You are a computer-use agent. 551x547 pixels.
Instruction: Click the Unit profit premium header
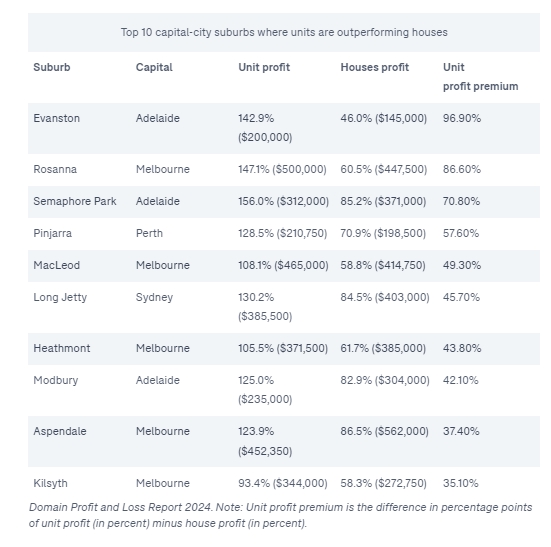480,77
